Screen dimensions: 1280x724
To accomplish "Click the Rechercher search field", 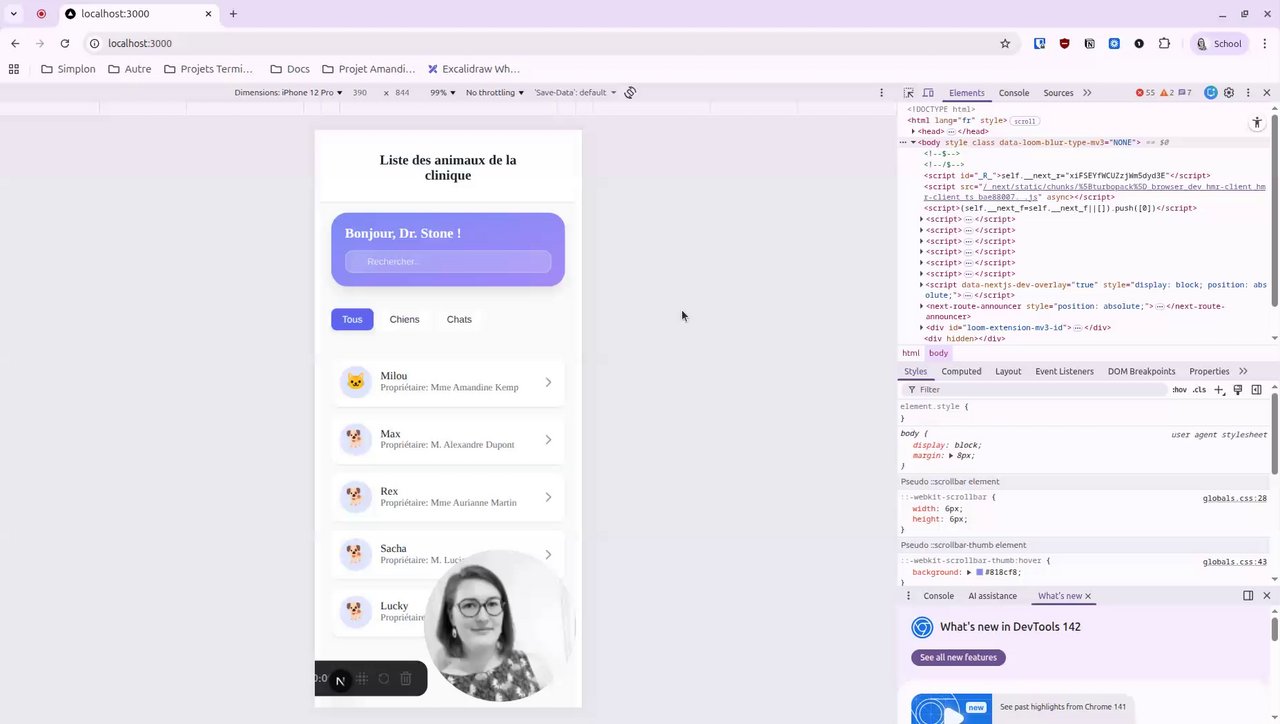I will click(x=448, y=261).
